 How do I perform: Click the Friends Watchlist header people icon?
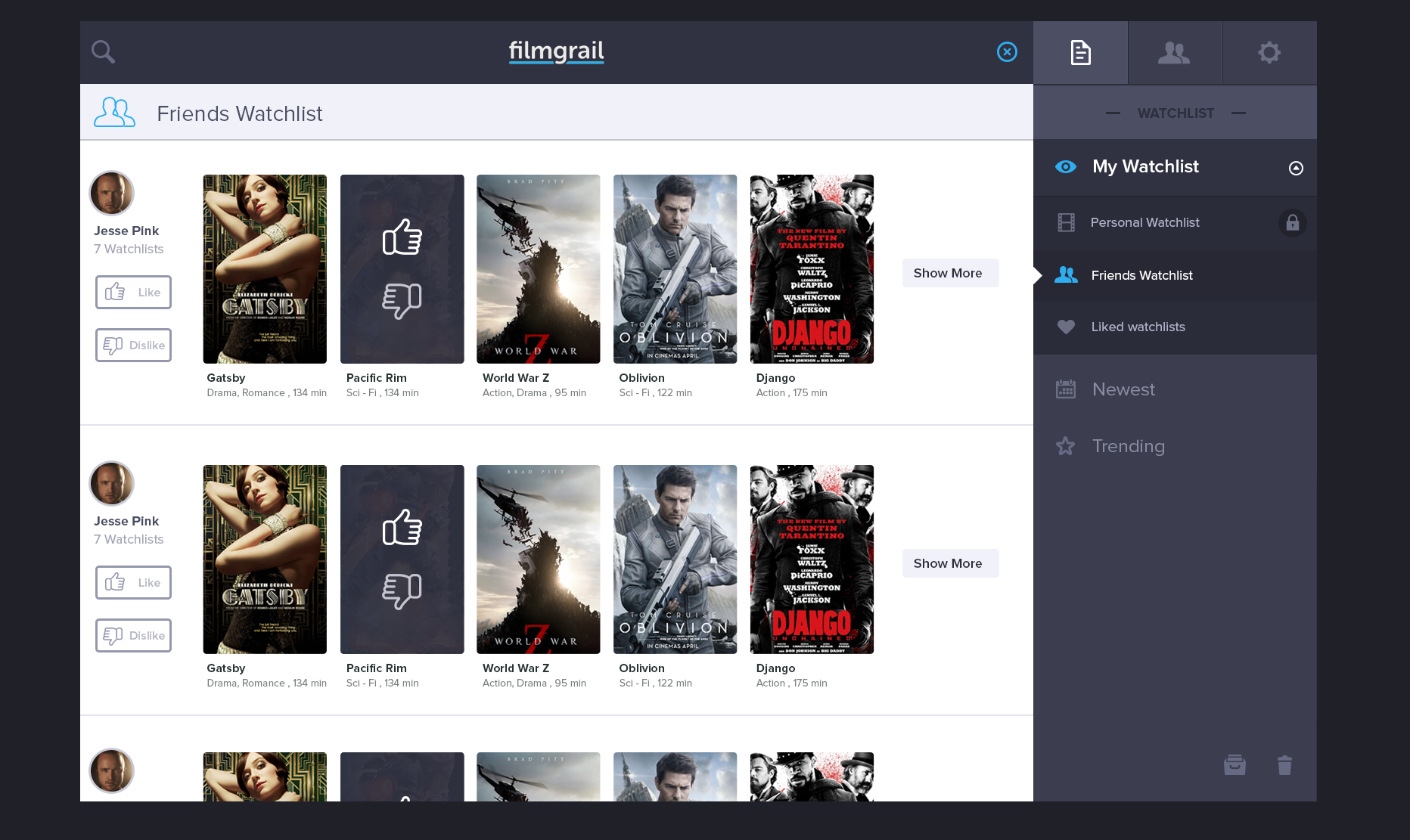[114, 112]
